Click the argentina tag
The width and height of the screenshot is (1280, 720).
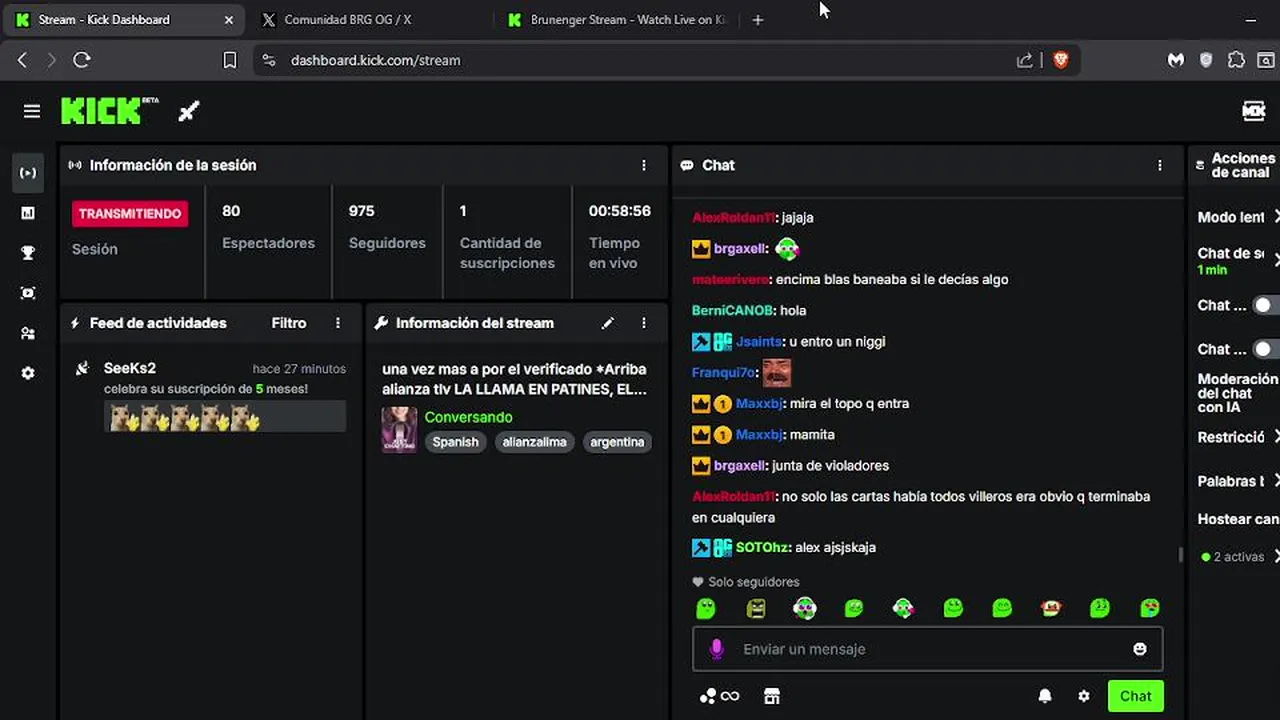[617, 442]
